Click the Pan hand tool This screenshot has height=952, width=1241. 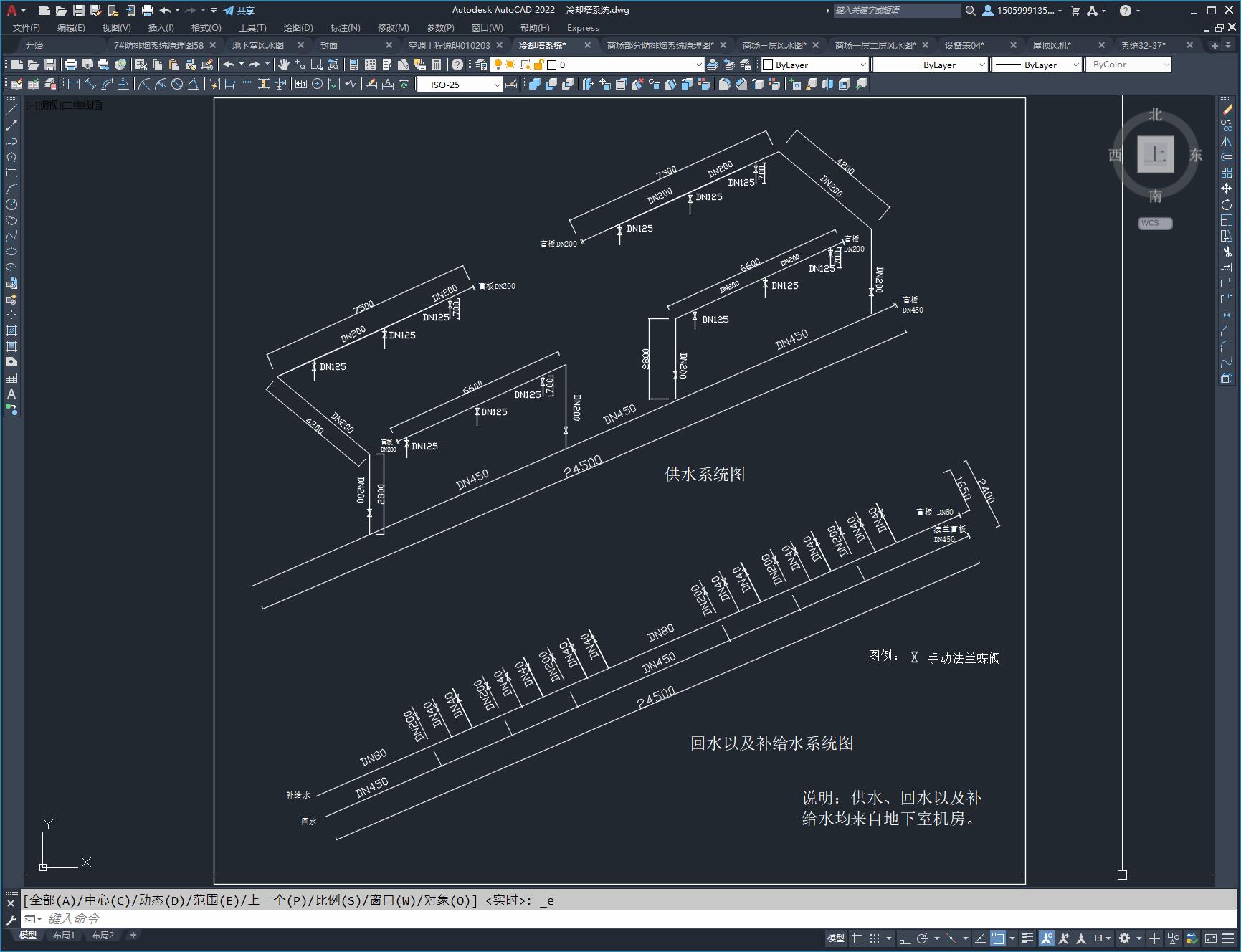pos(284,65)
